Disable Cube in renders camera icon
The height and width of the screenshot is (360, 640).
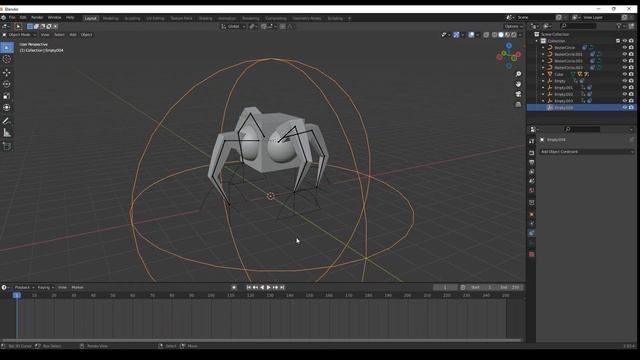631,74
